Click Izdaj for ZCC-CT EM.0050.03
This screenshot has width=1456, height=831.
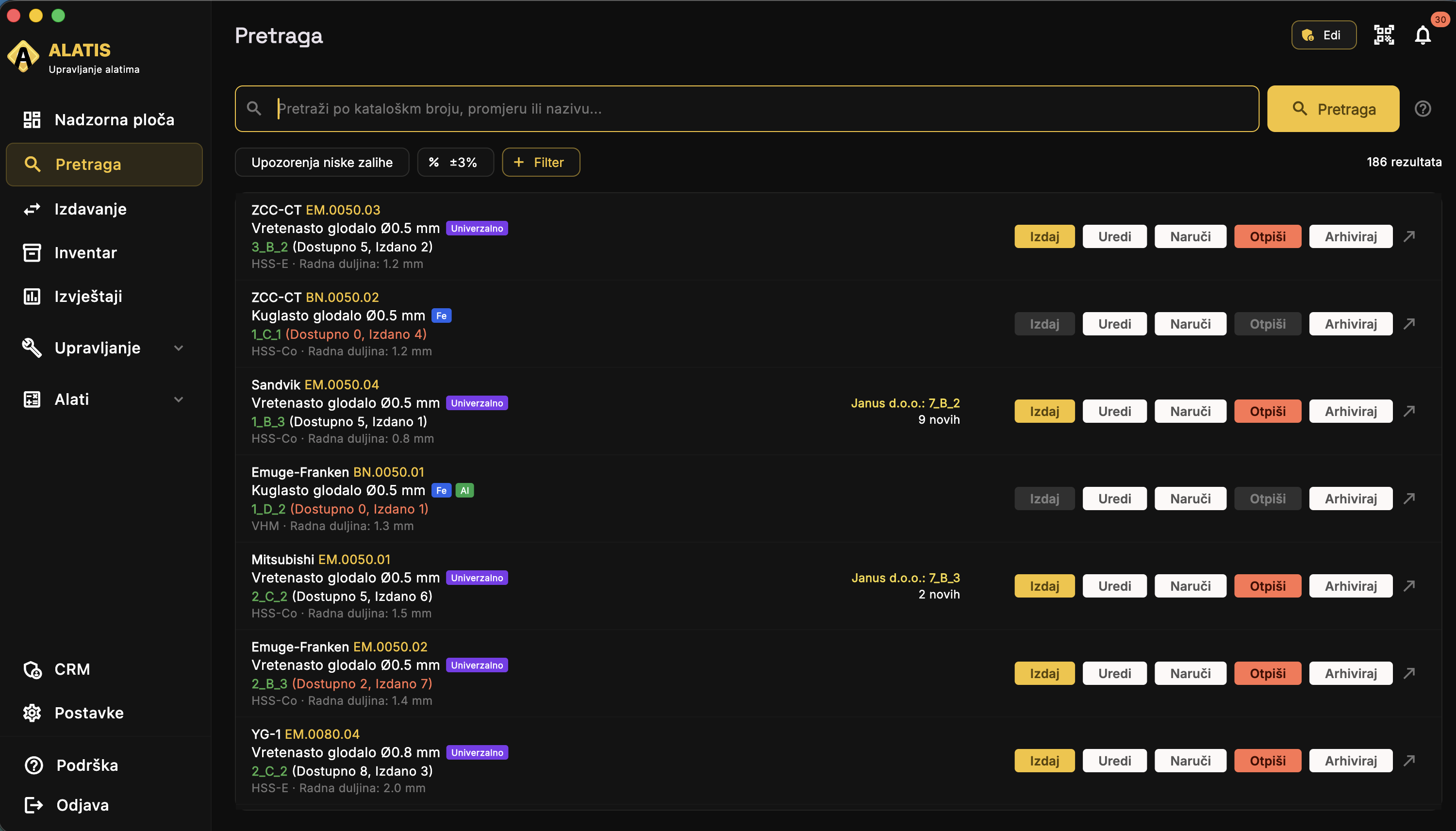click(1044, 236)
